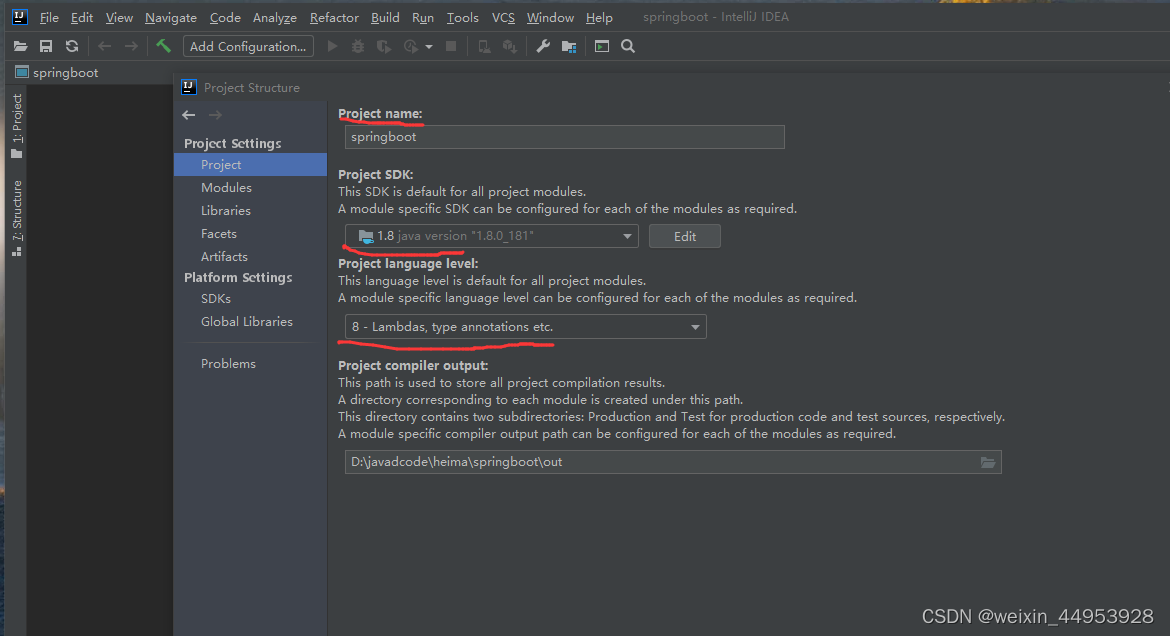Click the Synchronize refresh icon
1170x636 pixels.
(72, 46)
